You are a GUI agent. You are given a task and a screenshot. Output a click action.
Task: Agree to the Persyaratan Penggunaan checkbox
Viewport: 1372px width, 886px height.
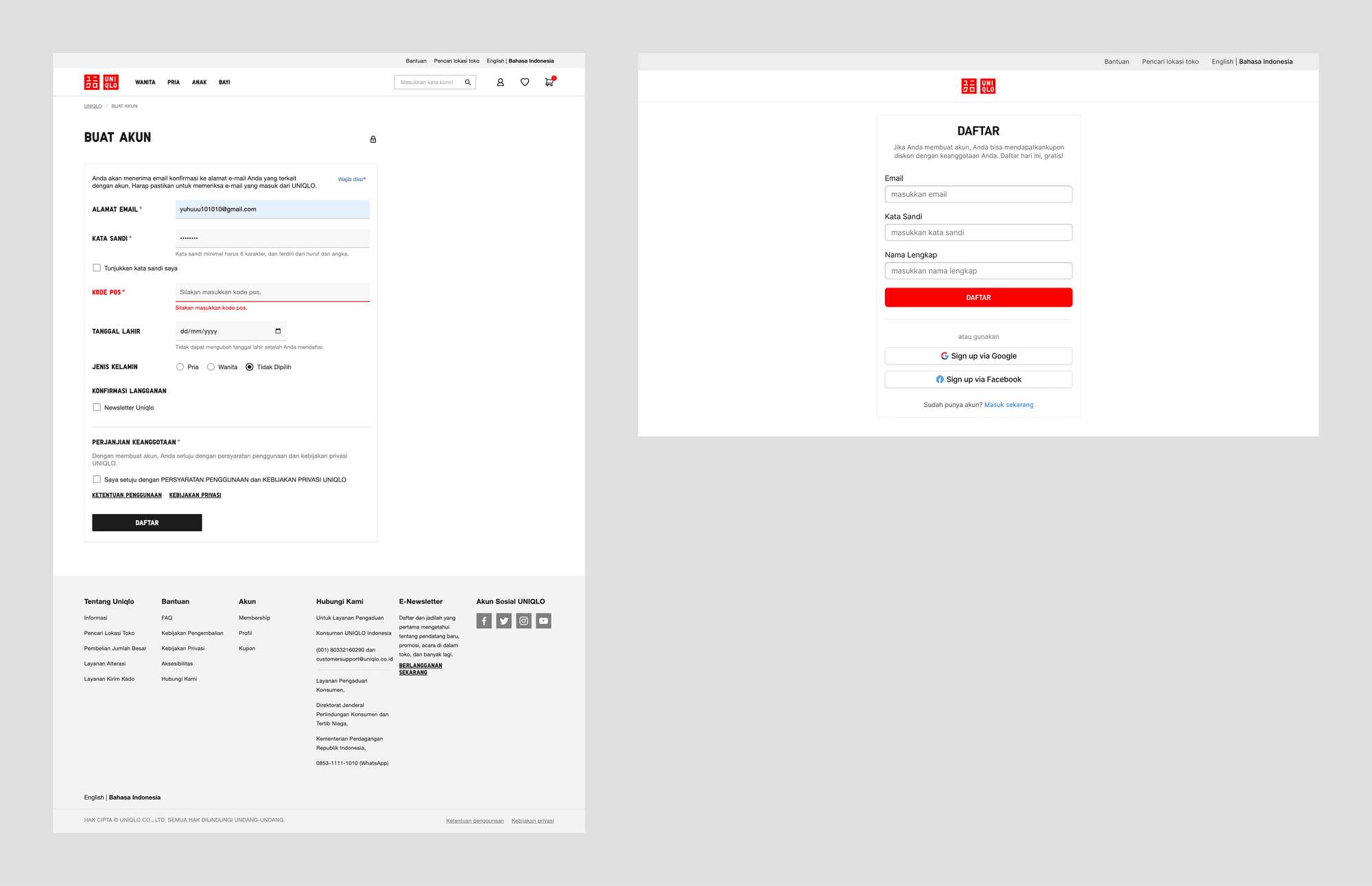click(97, 480)
